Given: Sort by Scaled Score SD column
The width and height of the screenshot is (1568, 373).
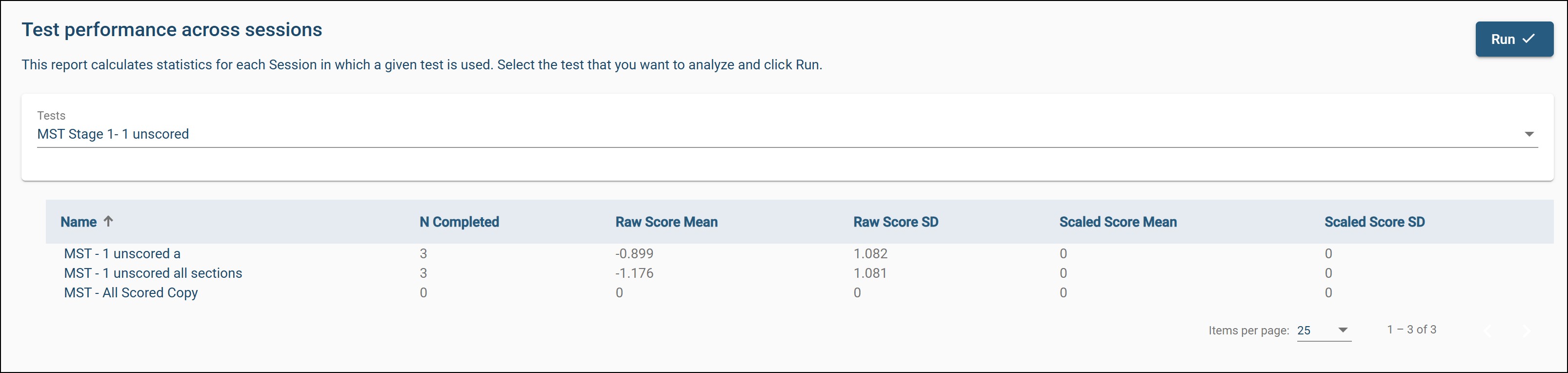Looking at the screenshot, I should [x=1374, y=222].
